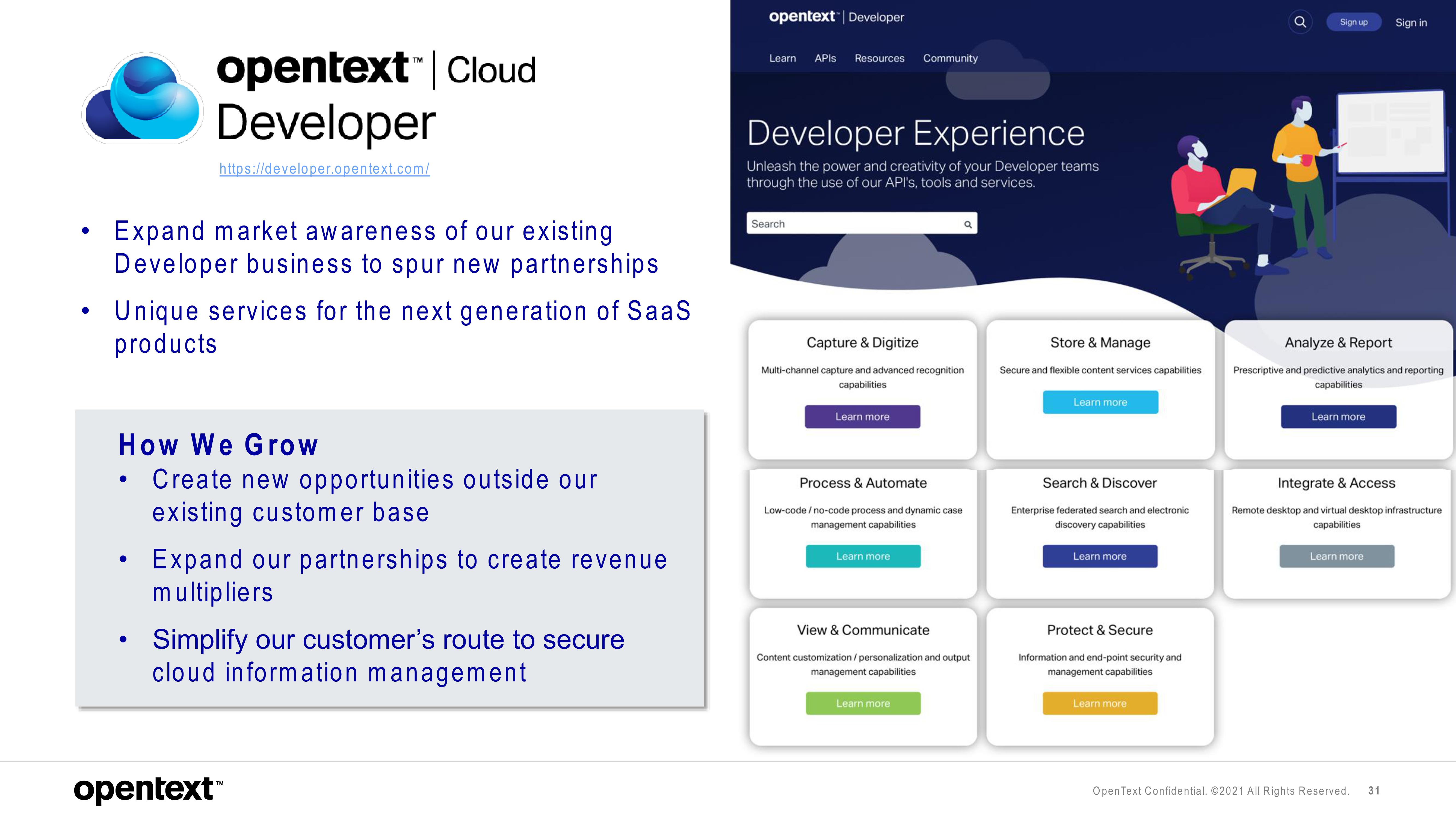
Task: Open the Resources menu
Action: pos(879,58)
